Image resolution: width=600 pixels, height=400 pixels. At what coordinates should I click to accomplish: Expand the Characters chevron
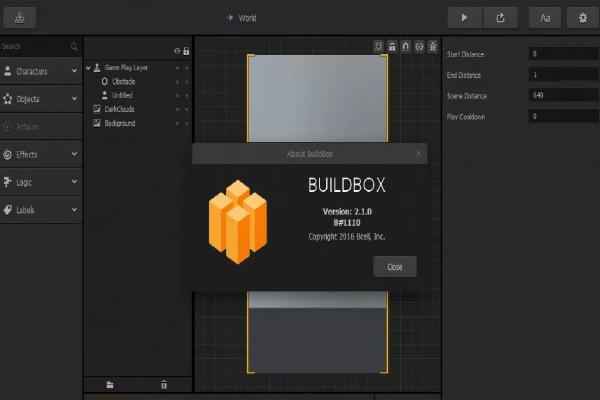point(74,71)
